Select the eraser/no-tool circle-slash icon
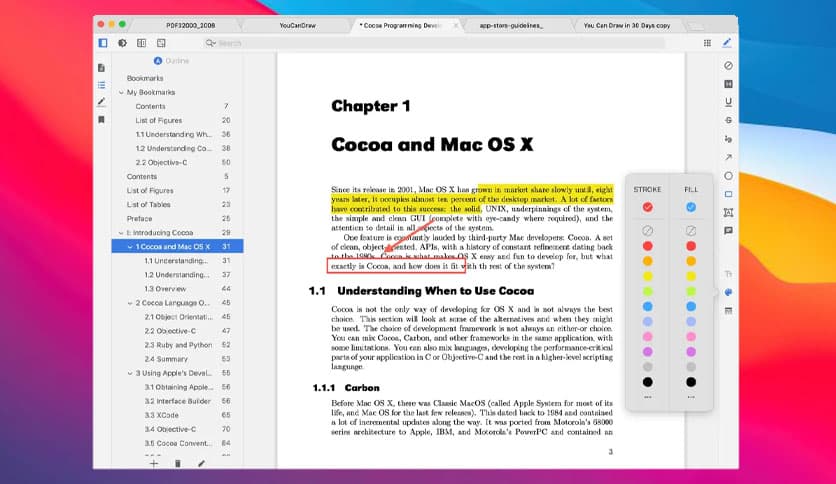The width and height of the screenshot is (836, 484). point(728,65)
